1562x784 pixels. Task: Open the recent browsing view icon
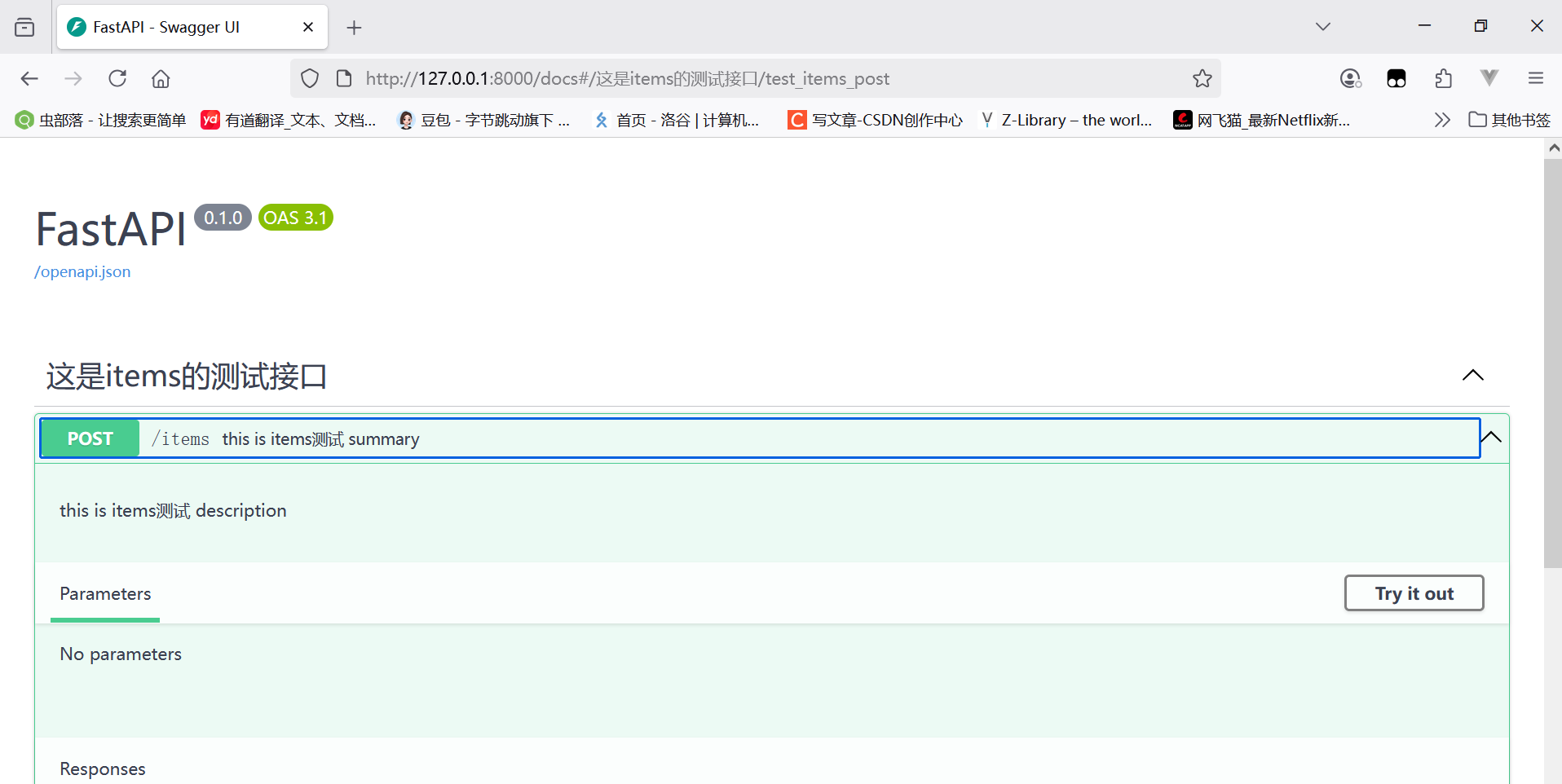click(x=24, y=27)
